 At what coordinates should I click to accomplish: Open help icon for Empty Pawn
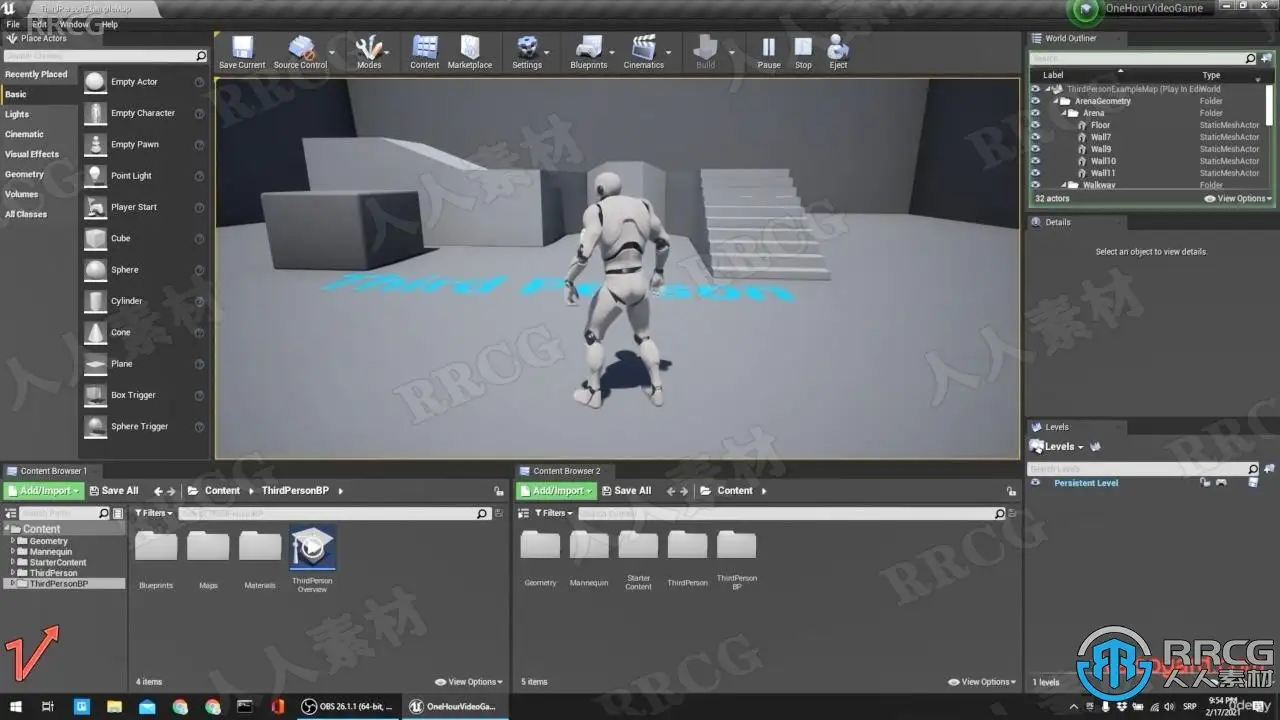point(199,145)
